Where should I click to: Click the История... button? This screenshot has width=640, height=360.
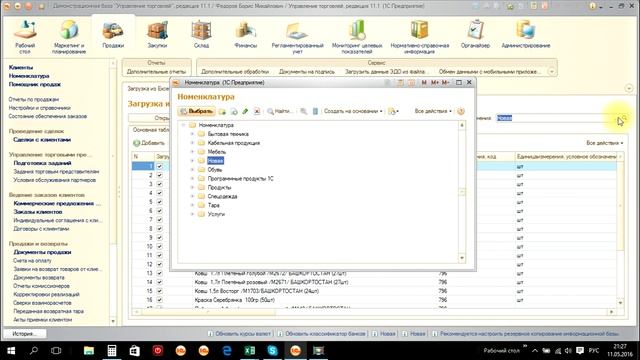pos(24,333)
